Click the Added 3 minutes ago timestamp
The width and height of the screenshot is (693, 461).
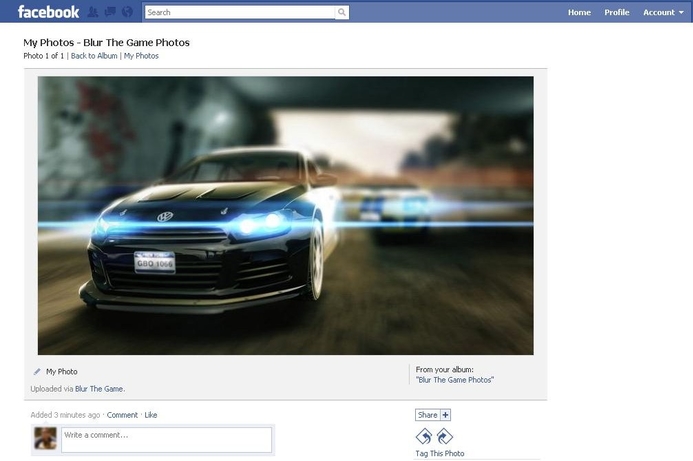point(65,415)
